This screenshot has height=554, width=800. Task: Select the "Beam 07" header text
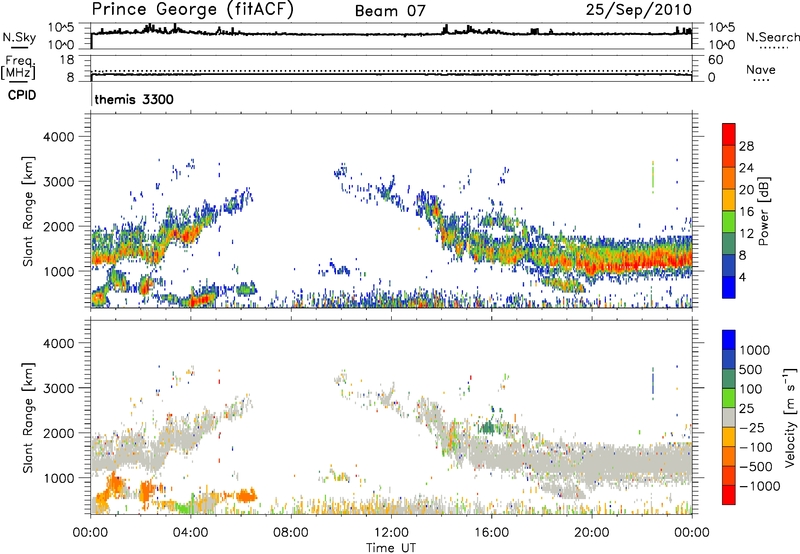point(390,11)
